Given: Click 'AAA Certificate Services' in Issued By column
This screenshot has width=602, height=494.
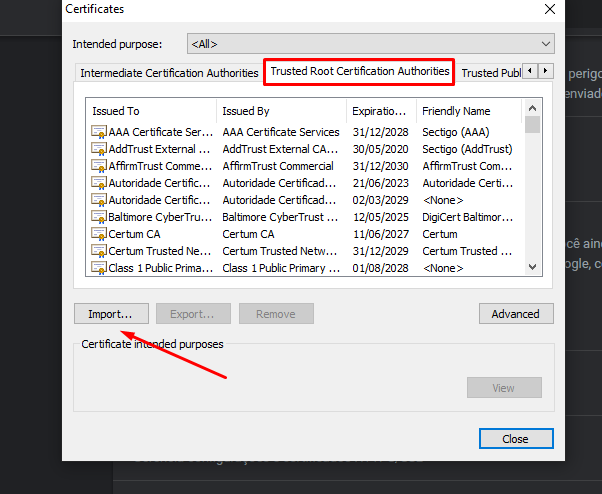Looking at the screenshot, I should tap(281, 132).
